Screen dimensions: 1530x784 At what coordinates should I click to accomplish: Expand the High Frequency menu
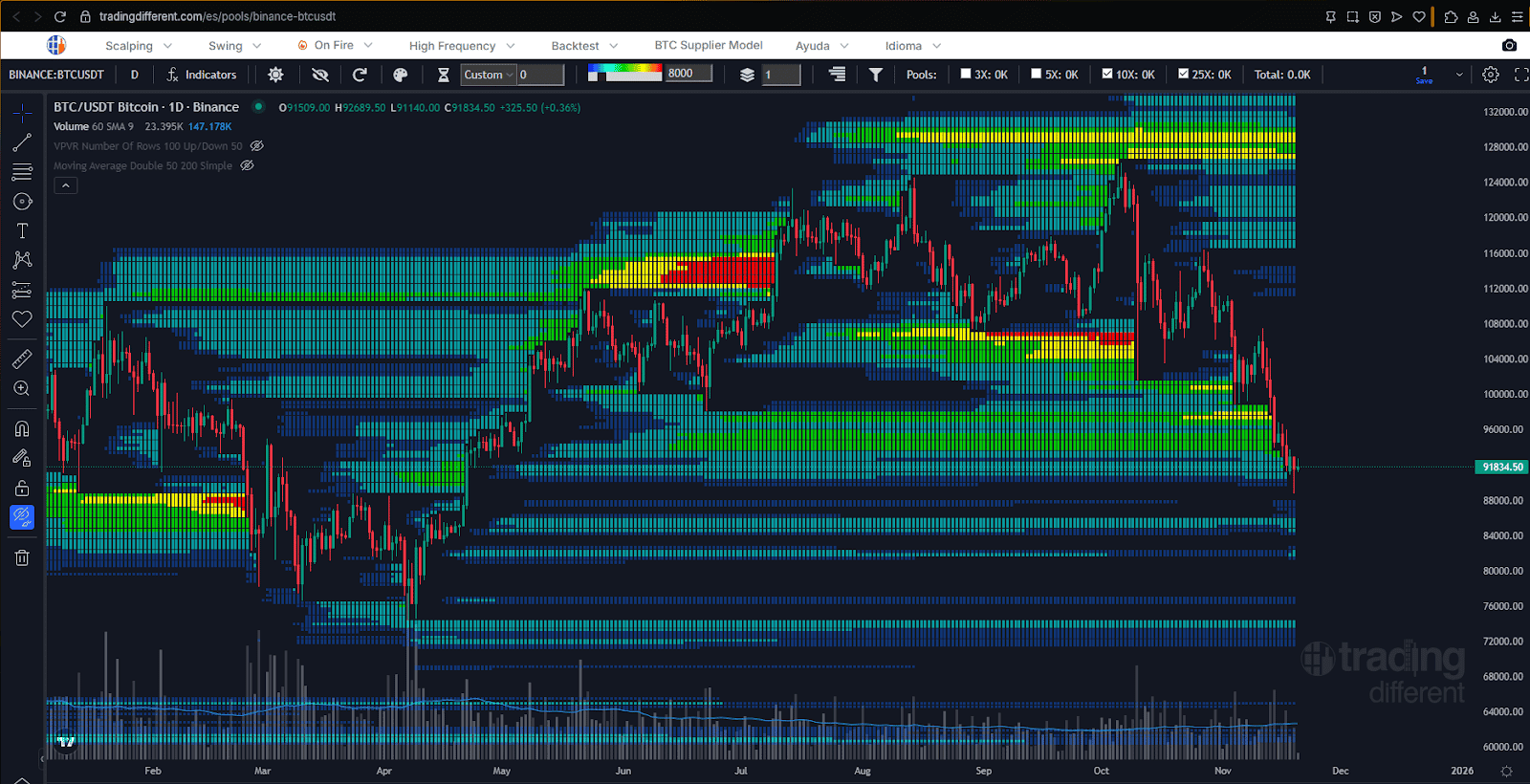click(x=462, y=46)
